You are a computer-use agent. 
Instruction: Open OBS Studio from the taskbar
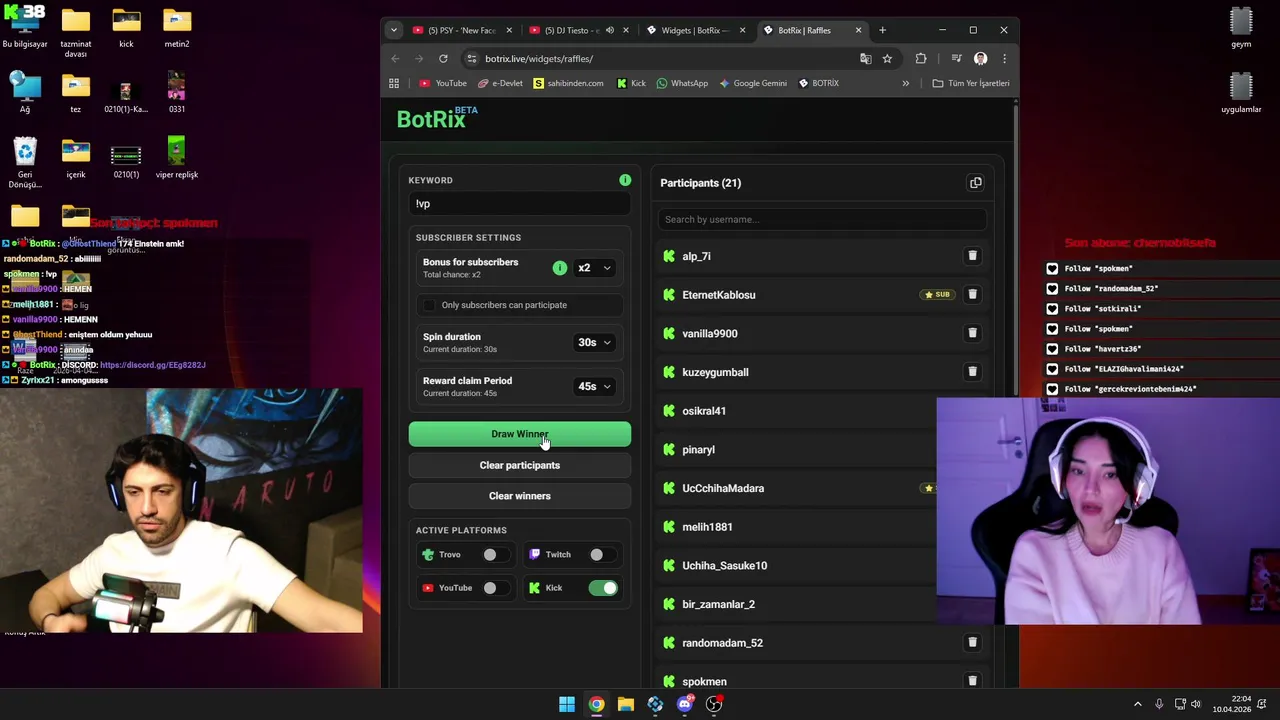[714, 704]
